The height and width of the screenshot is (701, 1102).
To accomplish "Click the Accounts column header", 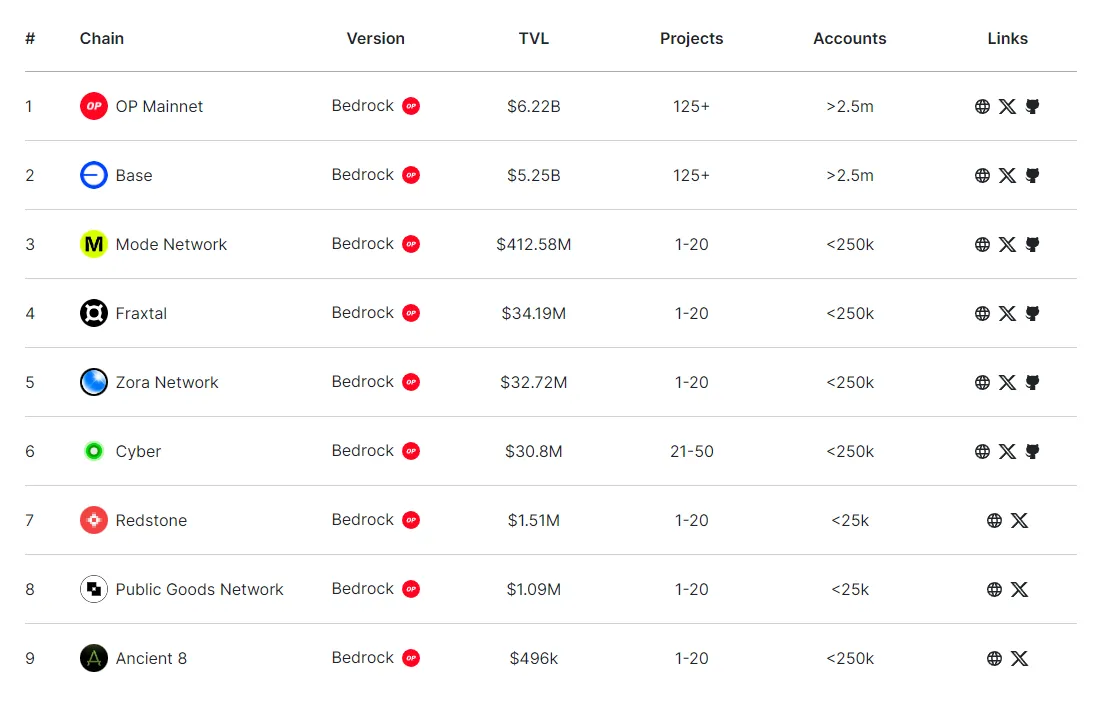I will tap(849, 39).
